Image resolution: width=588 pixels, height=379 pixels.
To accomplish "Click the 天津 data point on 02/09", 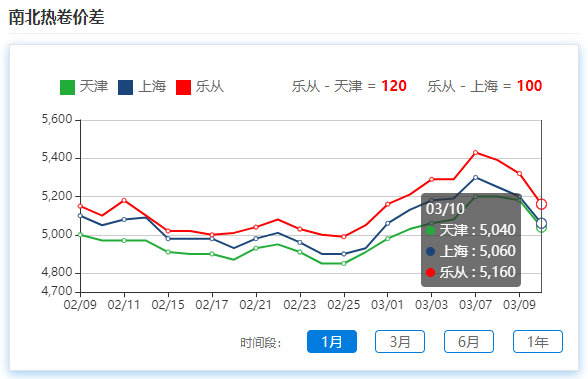I will pos(80,235).
